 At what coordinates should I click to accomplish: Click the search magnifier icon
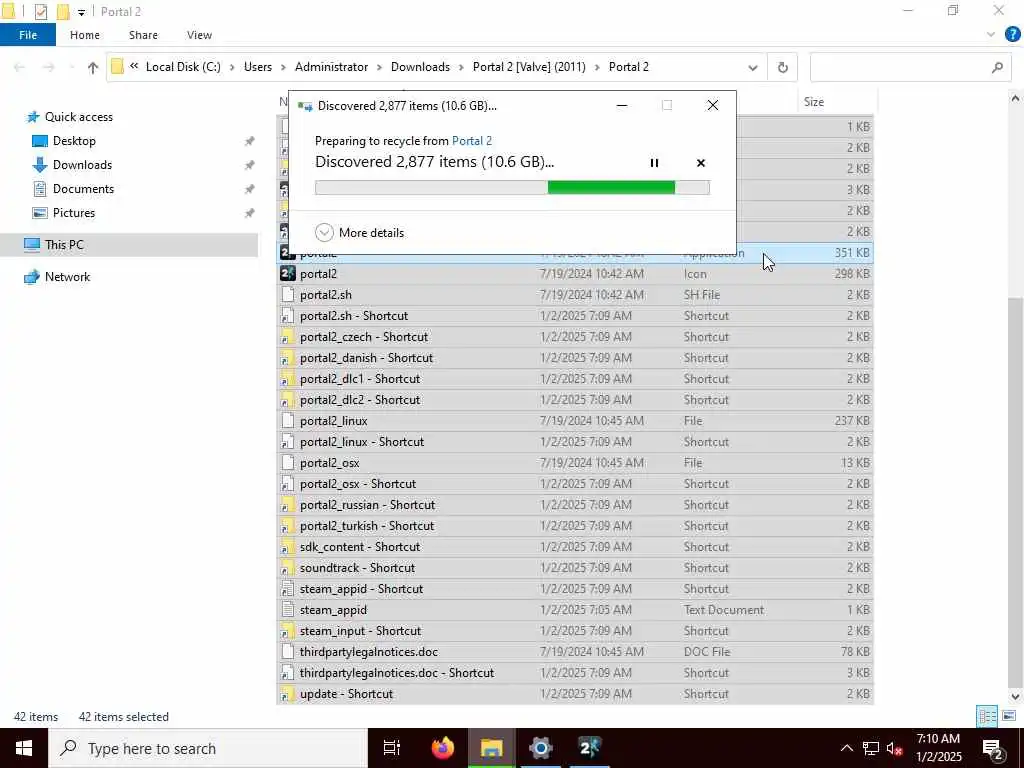pyautogui.click(x=997, y=67)
